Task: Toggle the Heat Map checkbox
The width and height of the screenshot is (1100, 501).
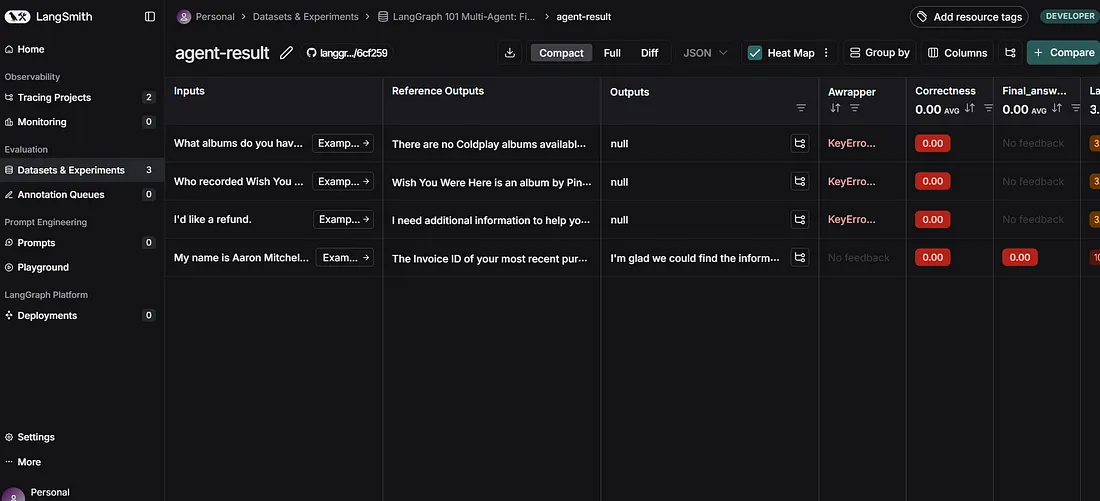Action: (x=755, y=53)
